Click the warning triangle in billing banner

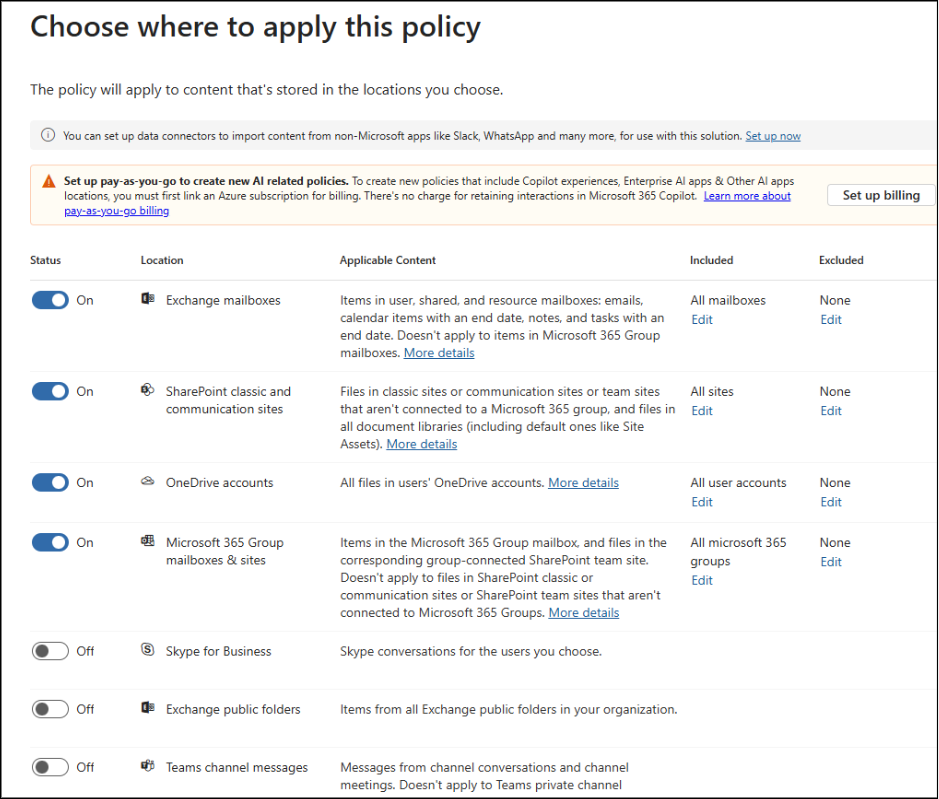coord(49,181)
